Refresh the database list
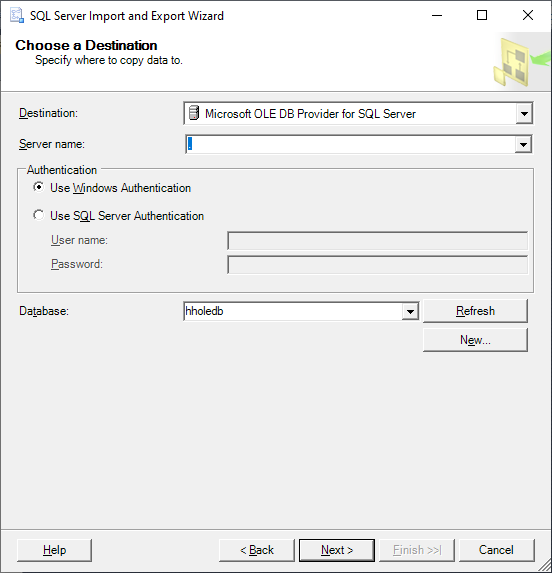Screen dimensions: 552x573 pos(475,311)
